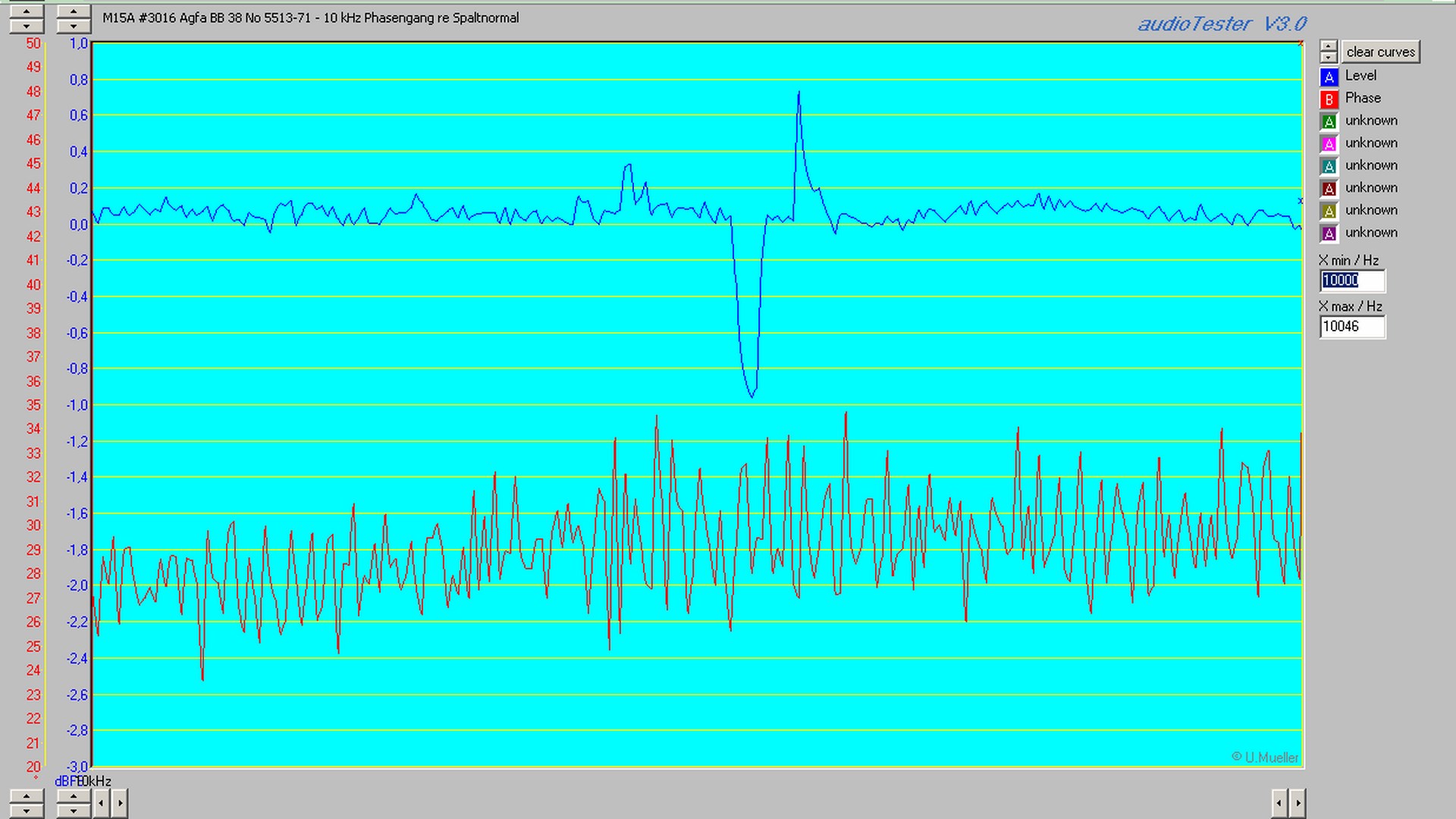Click right arrow at bottom-right of graph
The image size is (1456, 819).
click(x=1298, y=802)
